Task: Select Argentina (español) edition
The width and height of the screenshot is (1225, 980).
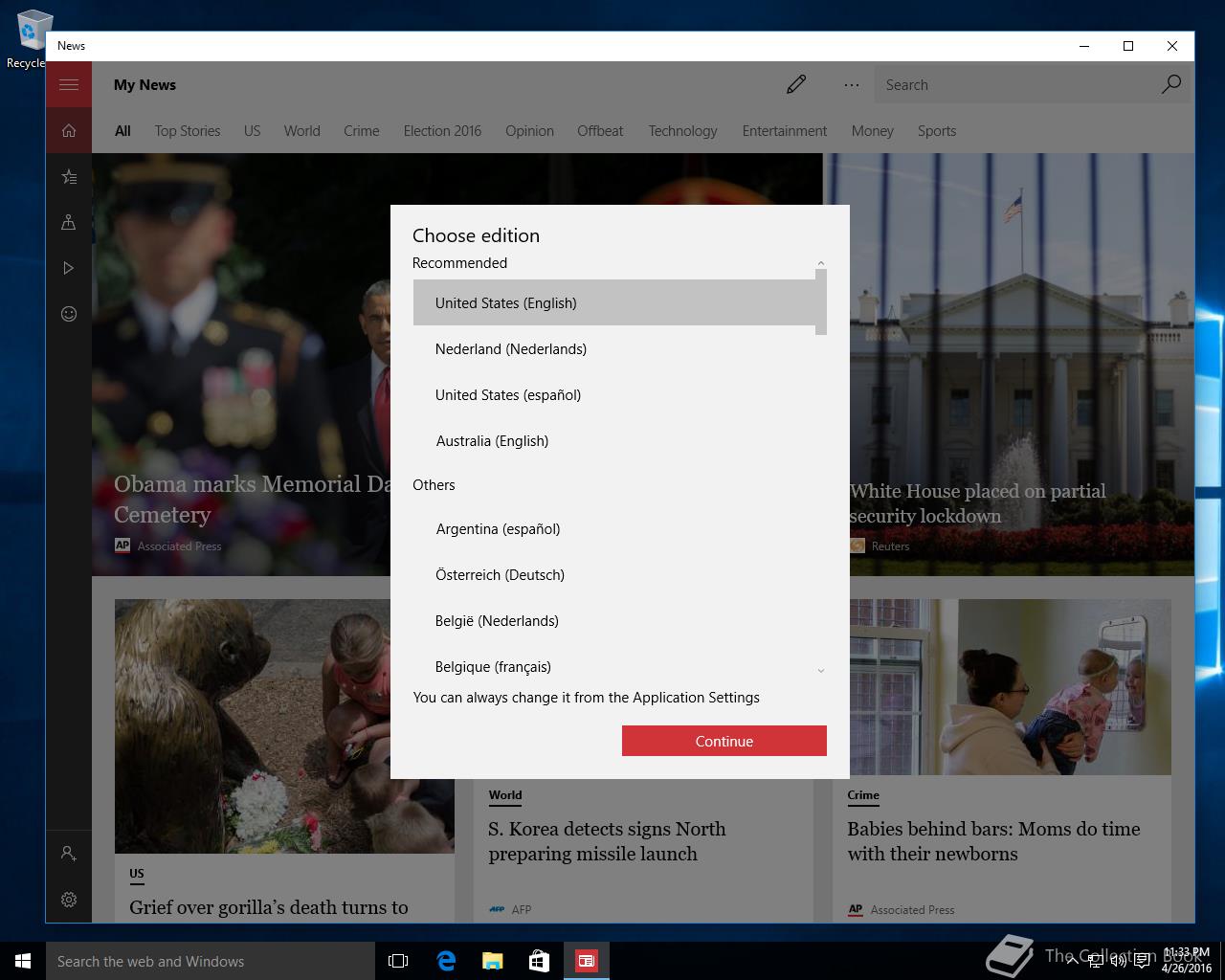Action: click(613, 529)
